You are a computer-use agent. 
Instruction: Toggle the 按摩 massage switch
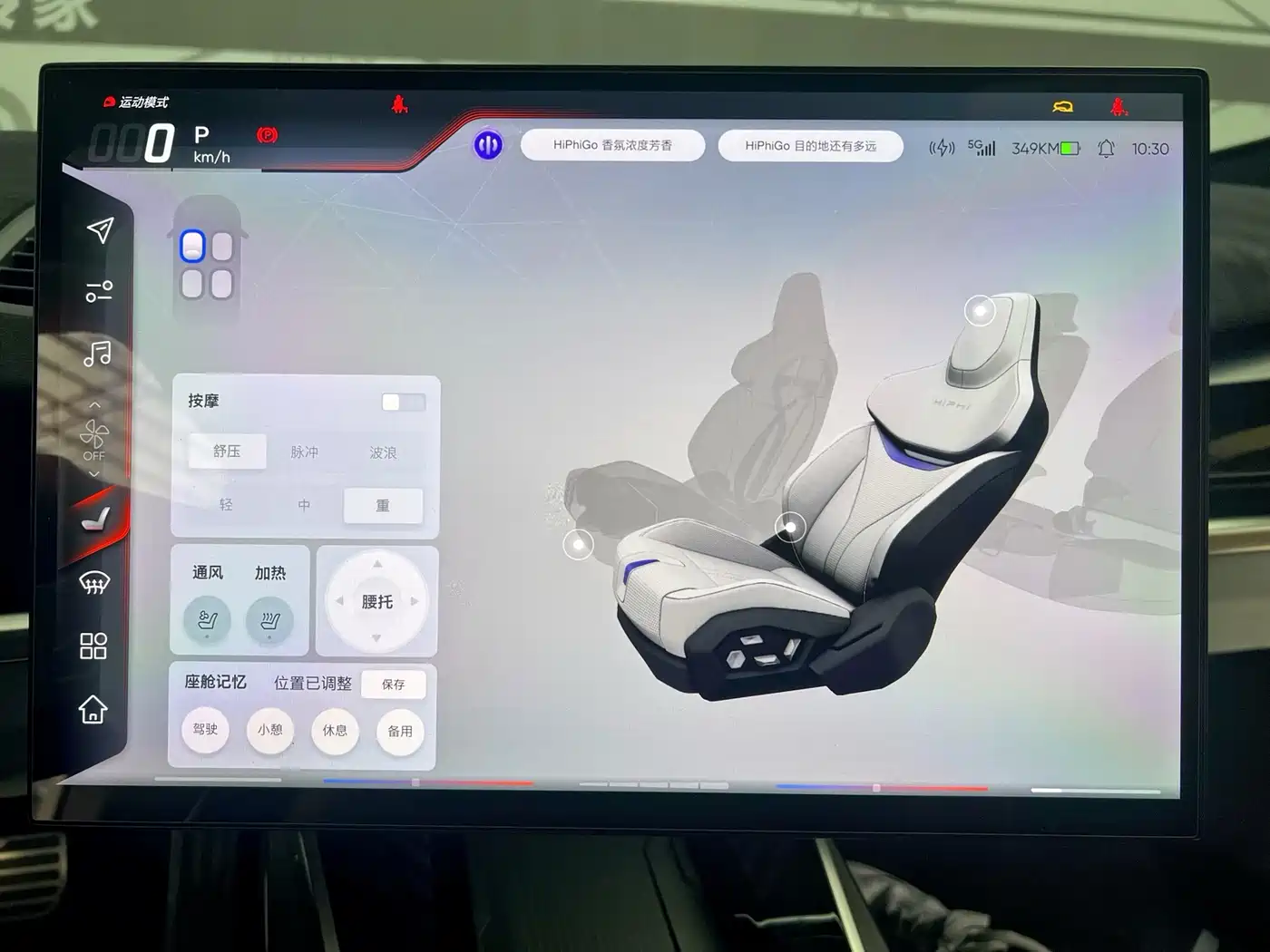click(403, 402)
